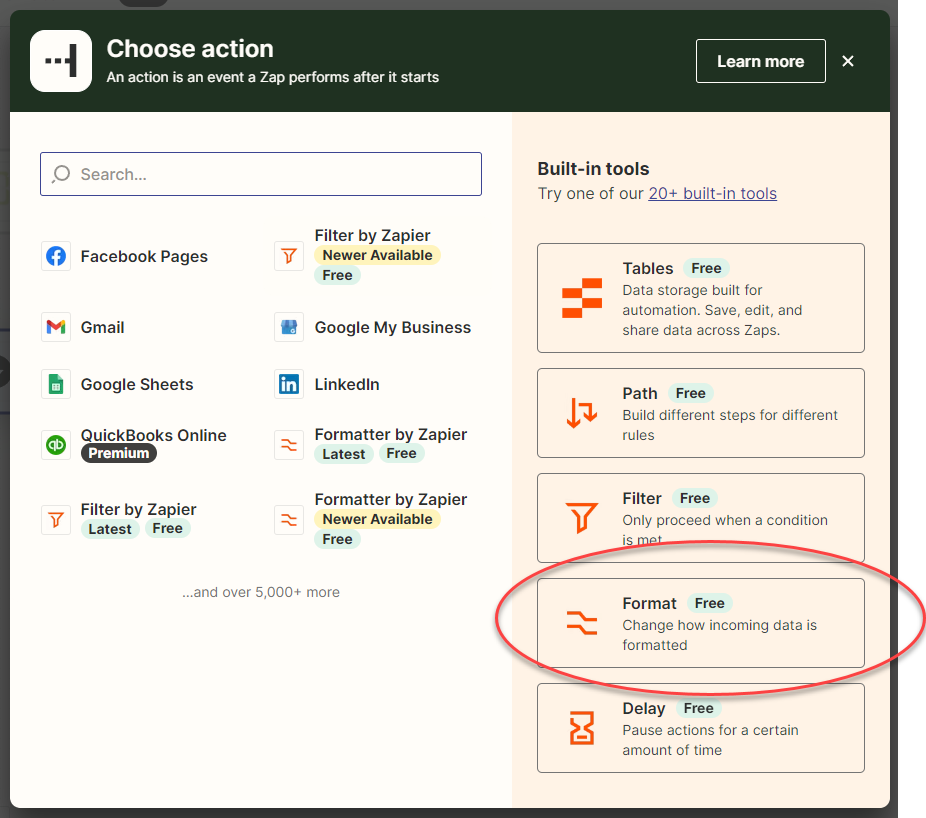This screenshot has width=926, height=818.
Task: Click the Choose action header icon
Action: (61, 61)
